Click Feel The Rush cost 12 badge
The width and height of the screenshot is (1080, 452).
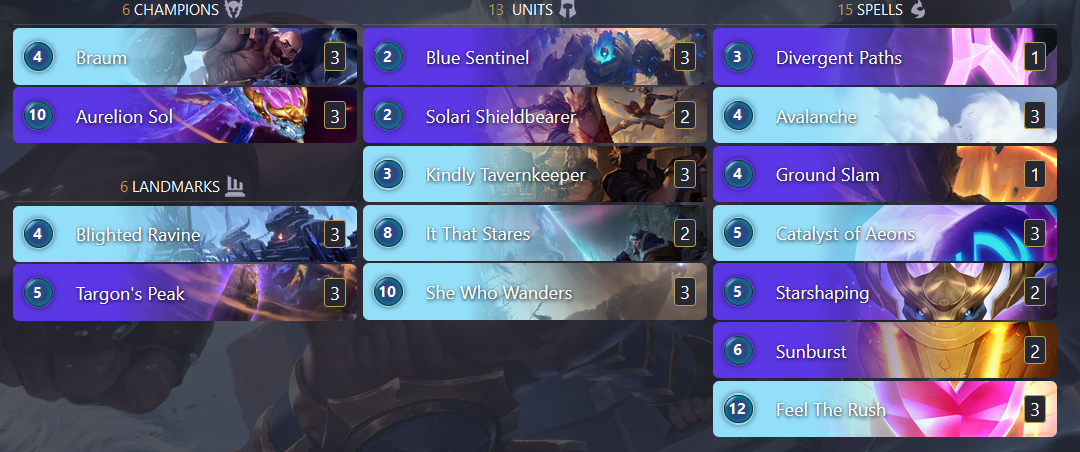738,409
